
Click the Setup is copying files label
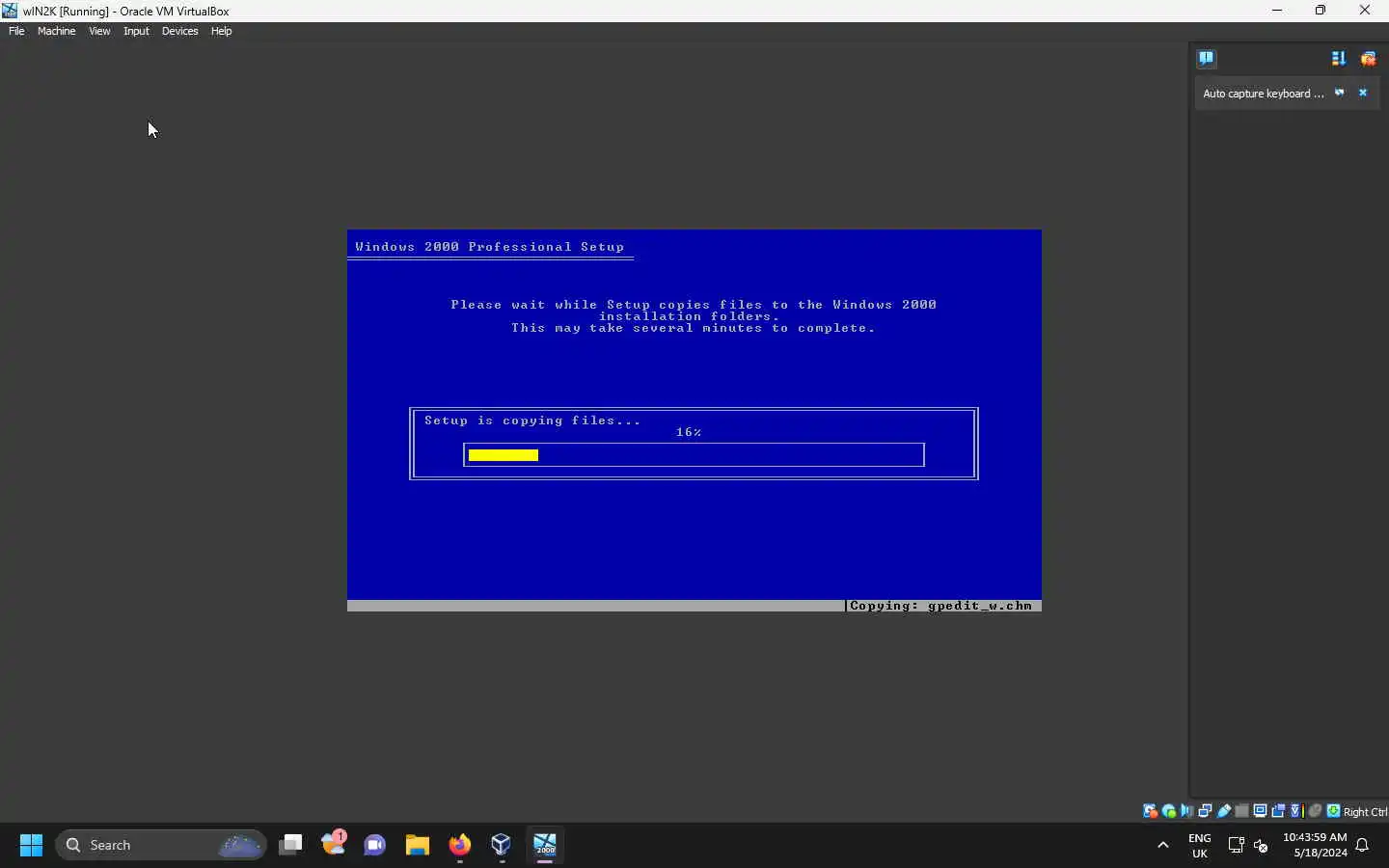[x=532, y=420]
